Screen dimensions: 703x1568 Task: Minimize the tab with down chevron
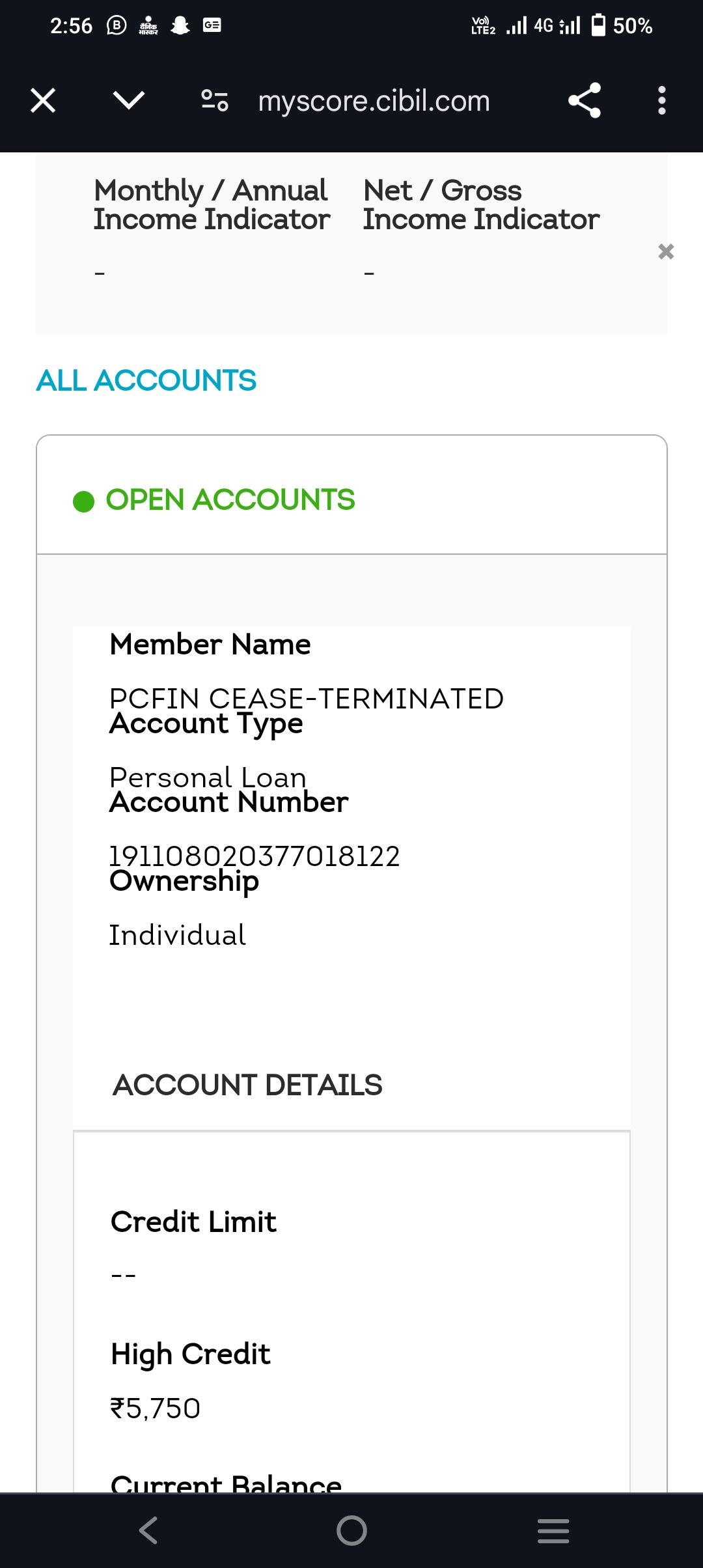(128, 101)
